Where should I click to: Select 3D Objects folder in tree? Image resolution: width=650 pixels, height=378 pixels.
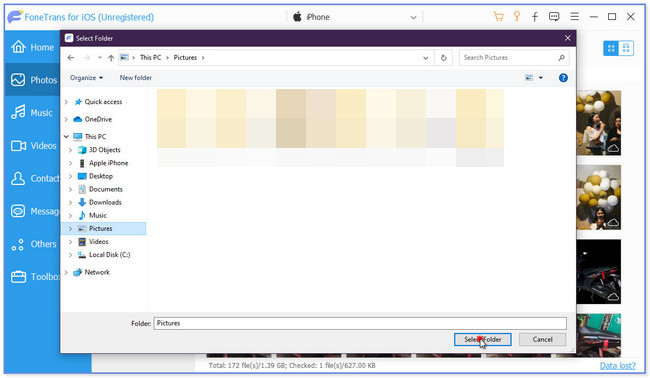click(x=104, y=150)
